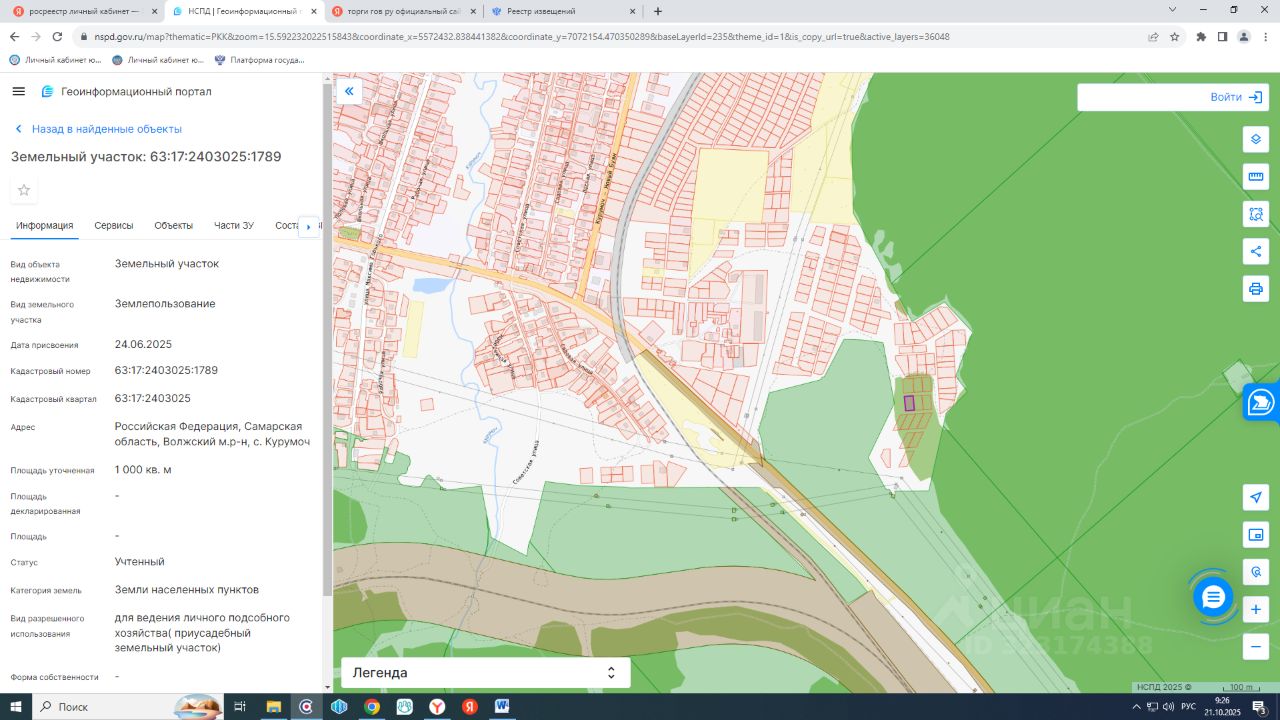The height and width of the screenshot is (720, 1280).
Task: Toggle the overview mini-map window
Action: click(1255, 535)
